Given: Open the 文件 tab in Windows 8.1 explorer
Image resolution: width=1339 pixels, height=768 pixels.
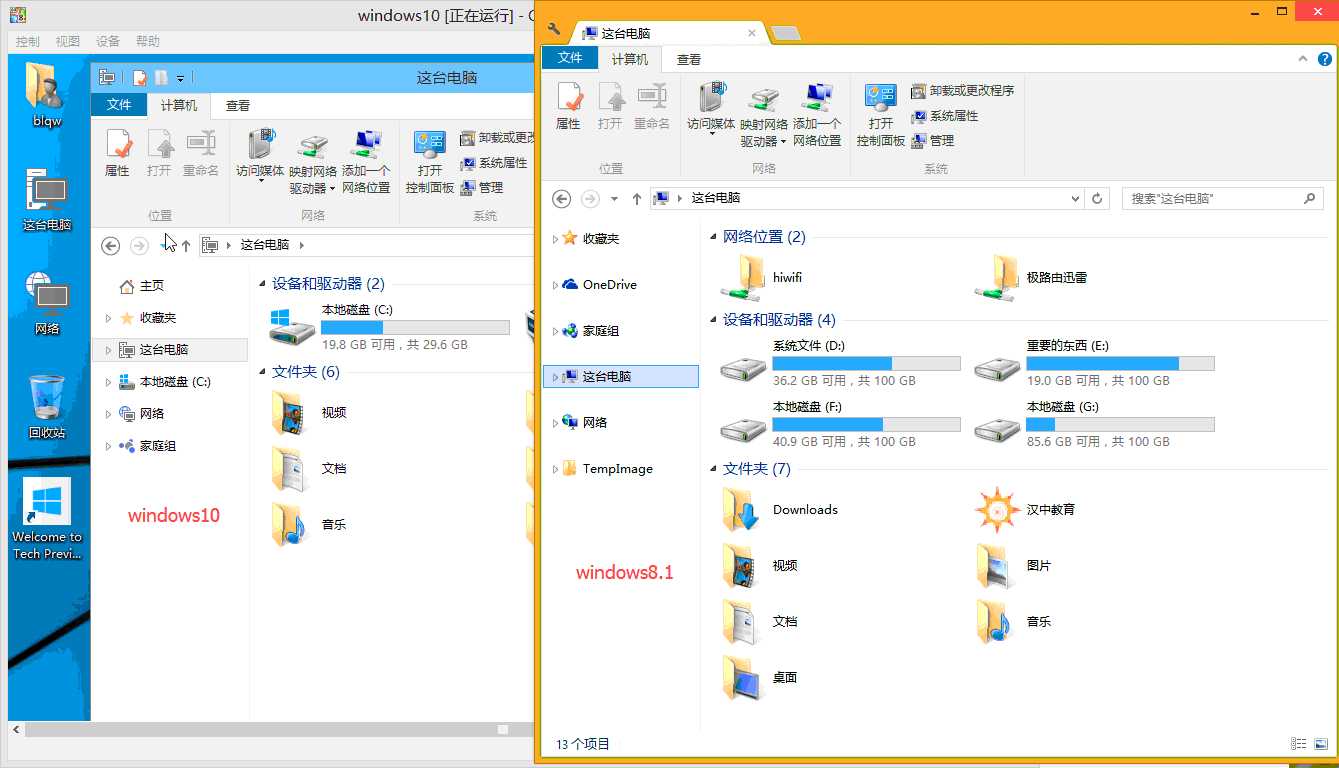Looking at the screenshot, I should tap(570, 58).
